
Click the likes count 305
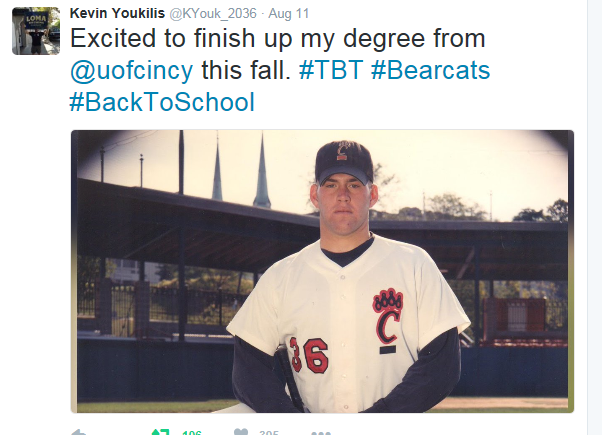pos(269,432)
